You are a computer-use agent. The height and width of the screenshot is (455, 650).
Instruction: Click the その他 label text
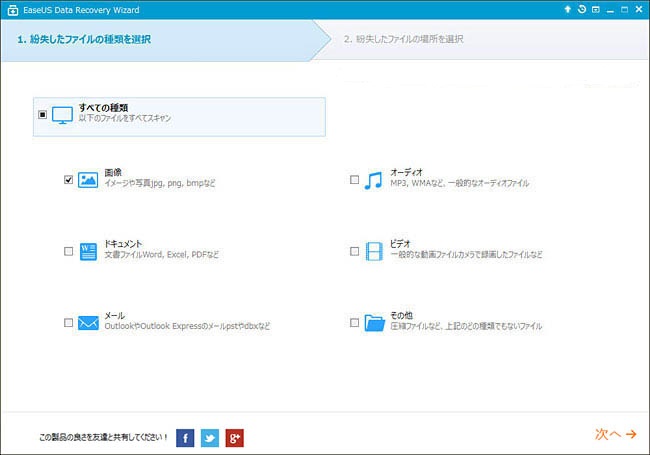pos(401,315)
